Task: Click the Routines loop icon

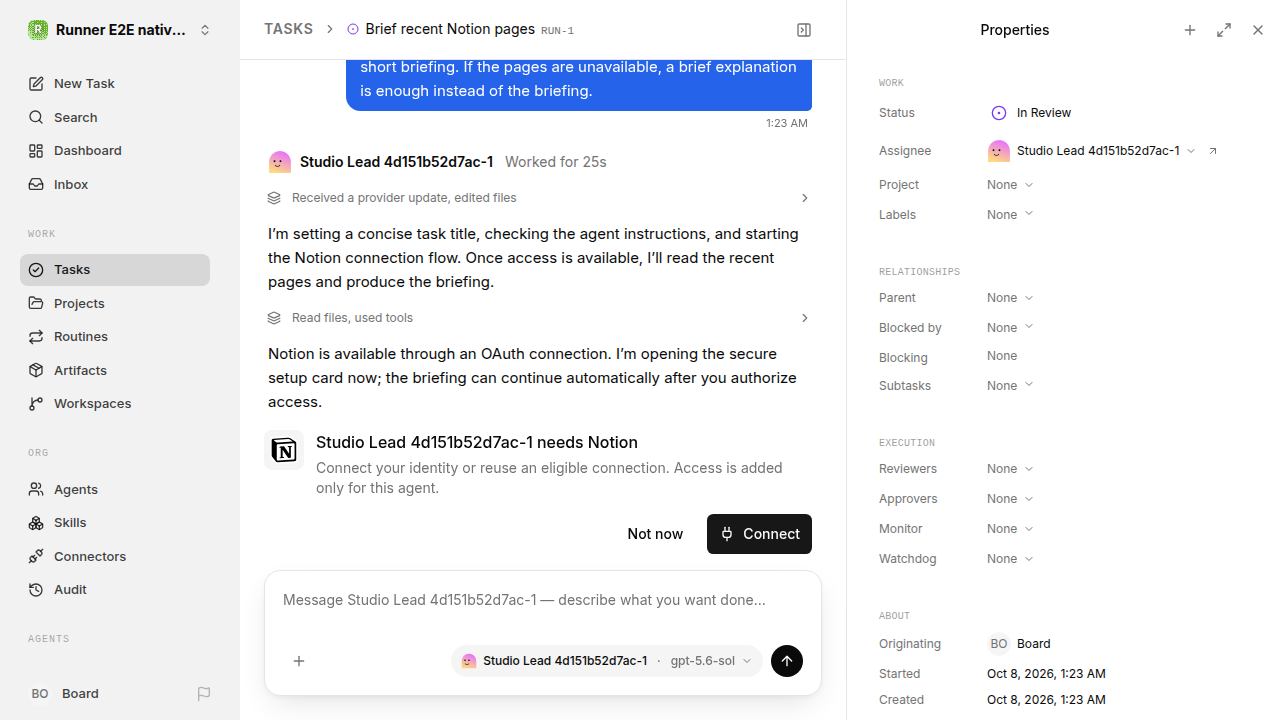Action: [36, 337]
